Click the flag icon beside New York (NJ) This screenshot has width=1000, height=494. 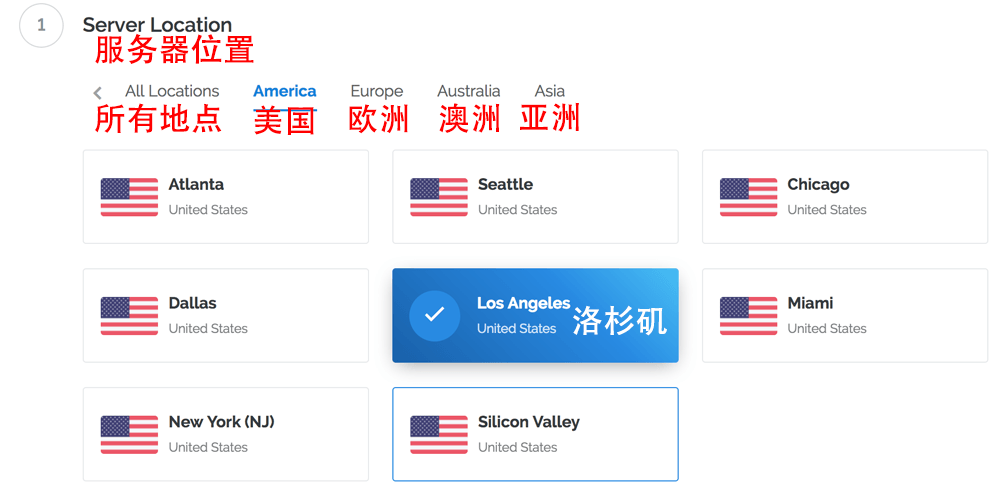[x=129, y=435]
